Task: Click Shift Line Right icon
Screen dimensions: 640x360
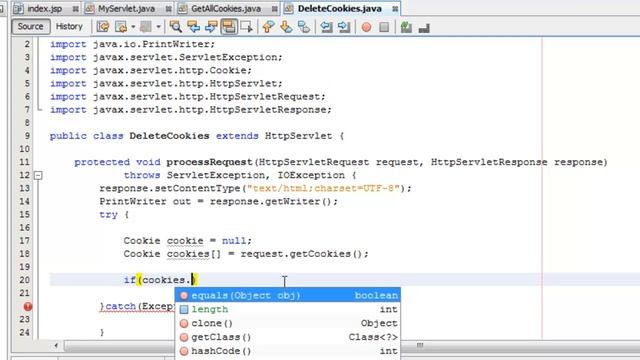Action: (344, 27)
